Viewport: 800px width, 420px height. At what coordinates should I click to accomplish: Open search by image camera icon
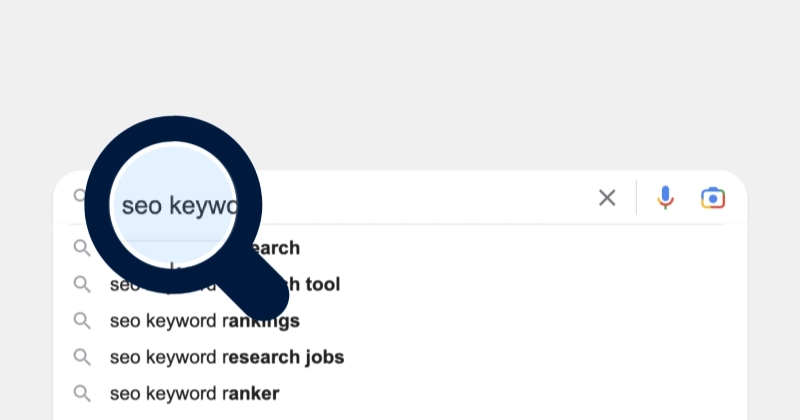pos(713,198)
